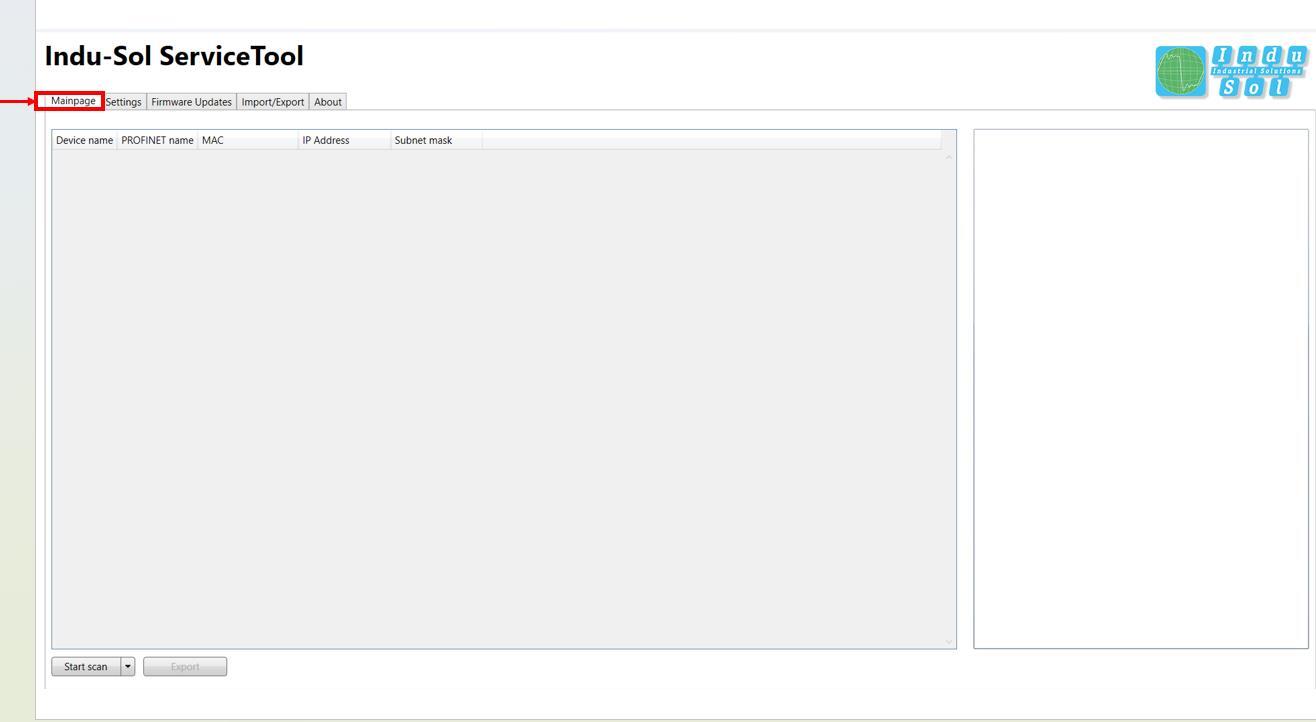Click the device list scrollbar down arrow
The width and height of the screenshot is (1316, 722).
(x=949, y=642)
